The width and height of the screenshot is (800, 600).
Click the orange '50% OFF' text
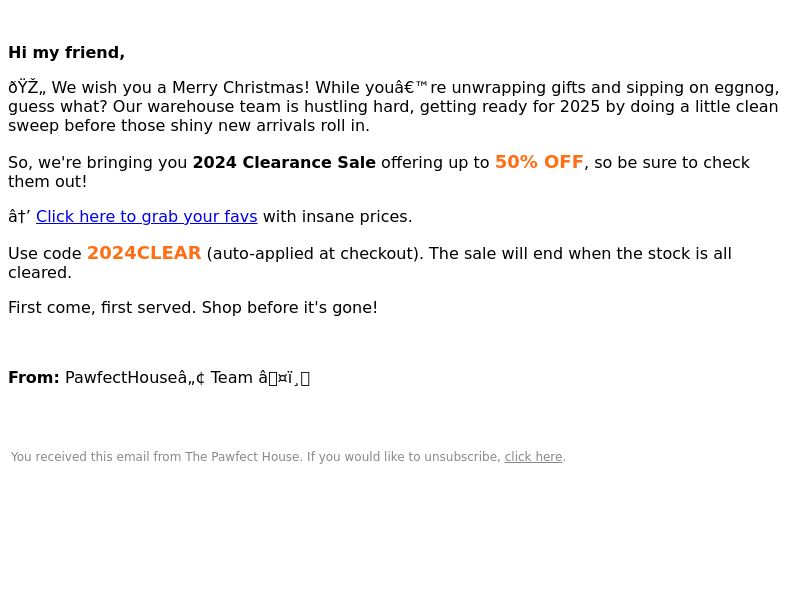pos(539,162)
